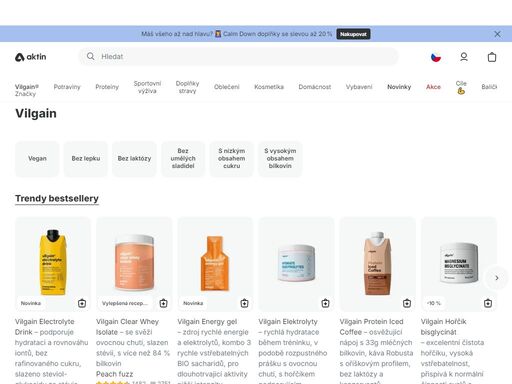Add Vilgain Energy gel to cart
The height and width of the screenshot is (384, 512).
tap(244, 303)
